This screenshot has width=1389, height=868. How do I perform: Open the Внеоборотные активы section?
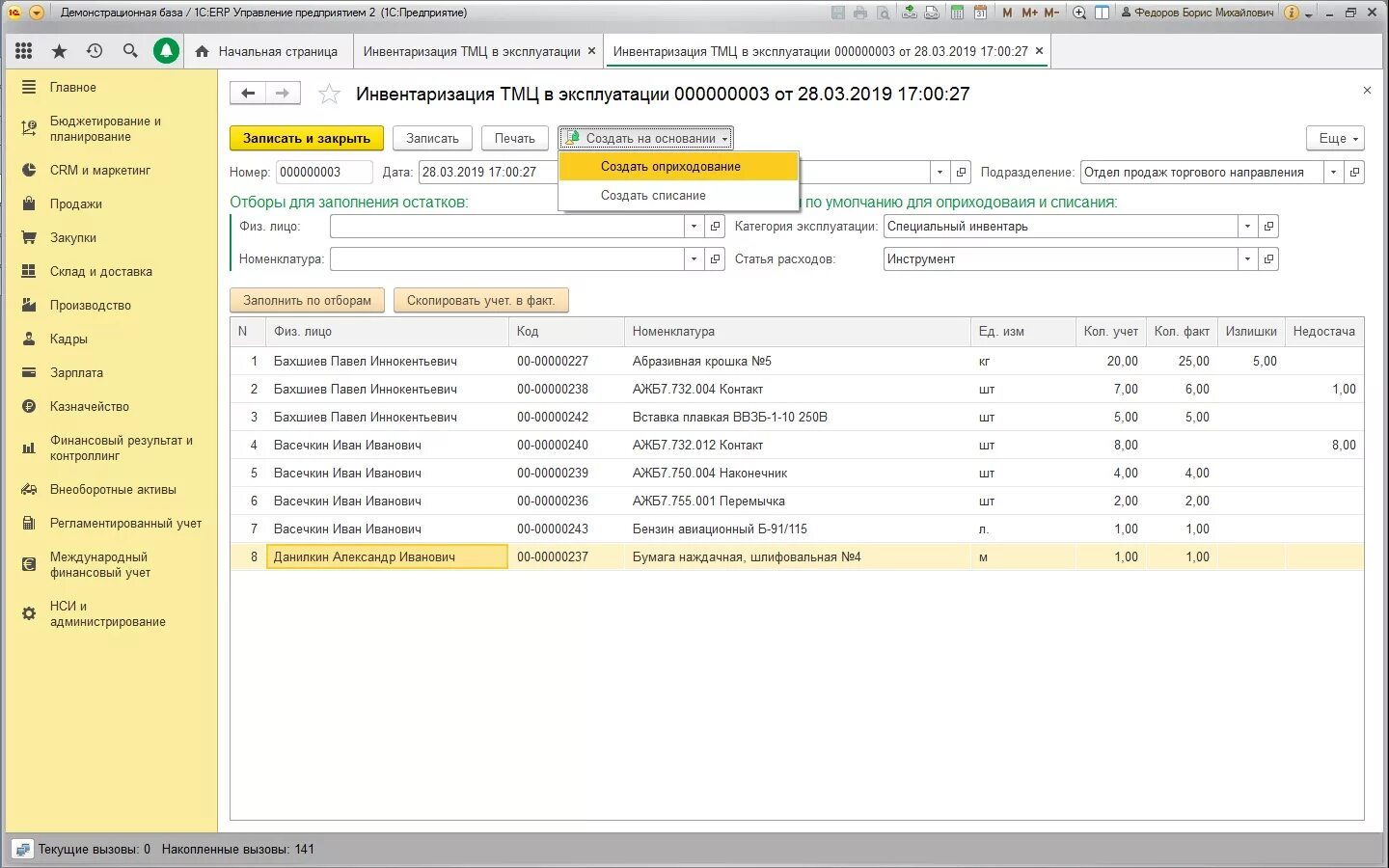tap(113, 489)
